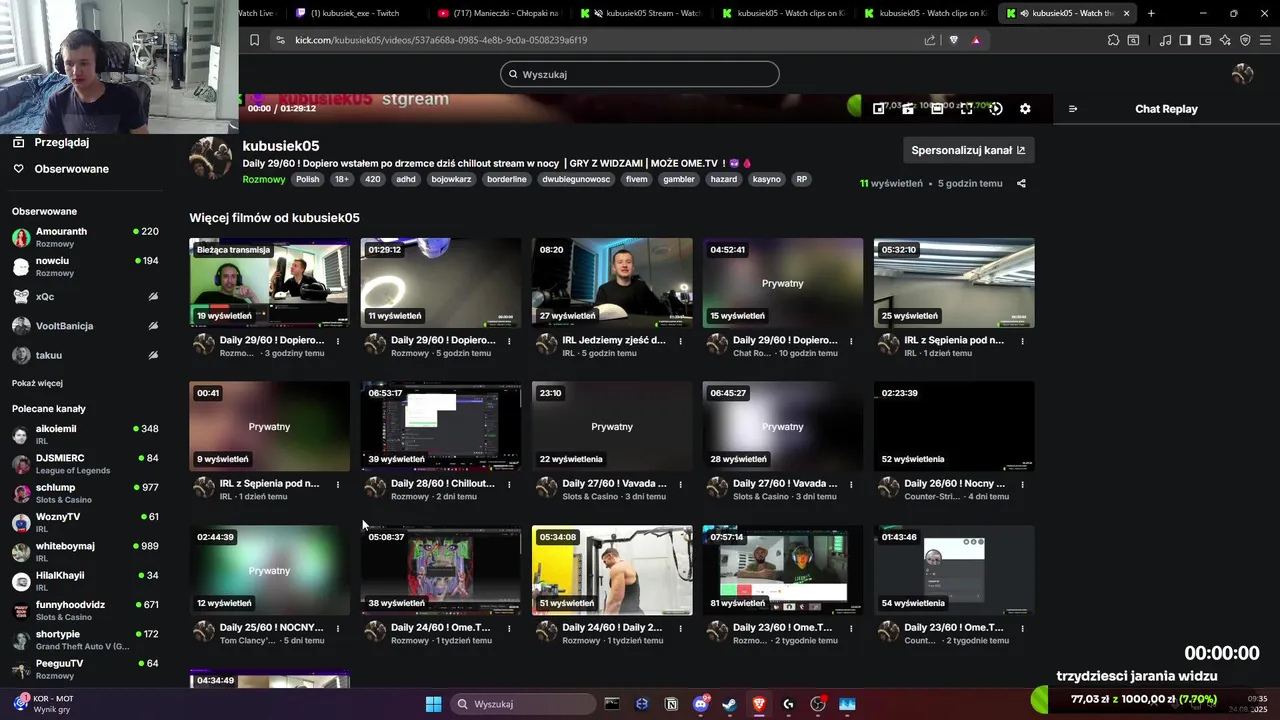Open a new browser tab
The width and height of the screenshot is (1280, 720).
1151,13
